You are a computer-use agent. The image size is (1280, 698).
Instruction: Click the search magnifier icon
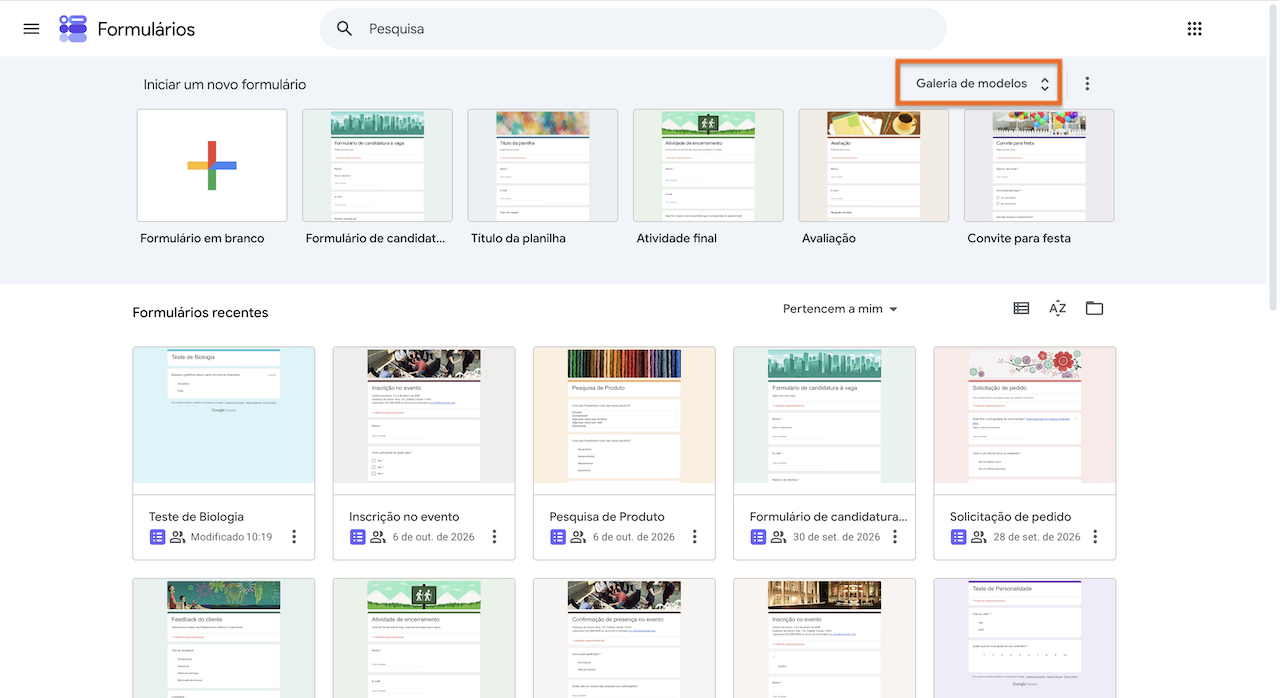[x=345, y=29]
